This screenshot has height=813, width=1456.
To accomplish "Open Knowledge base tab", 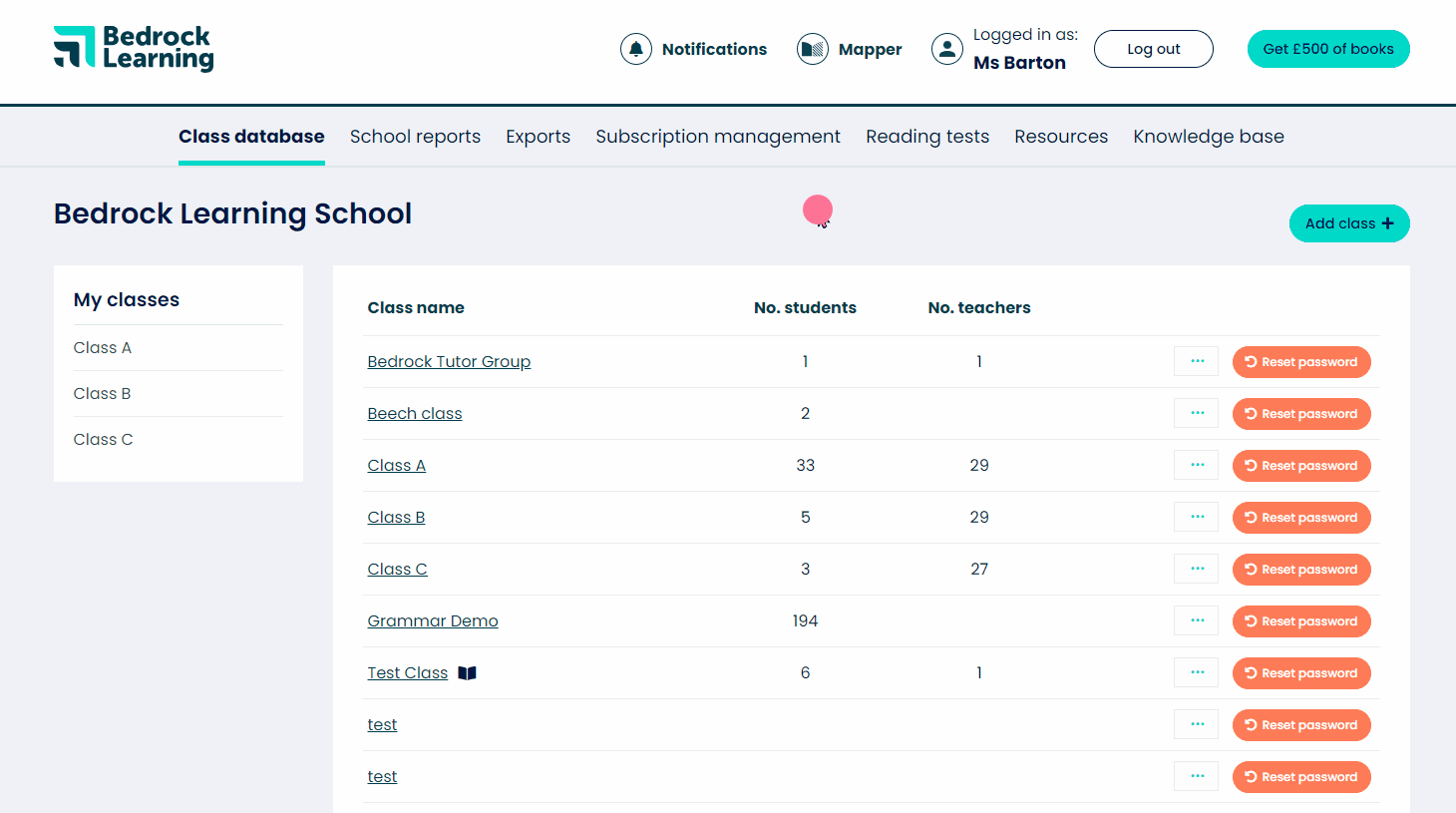I will click(x=1209, y=137).
